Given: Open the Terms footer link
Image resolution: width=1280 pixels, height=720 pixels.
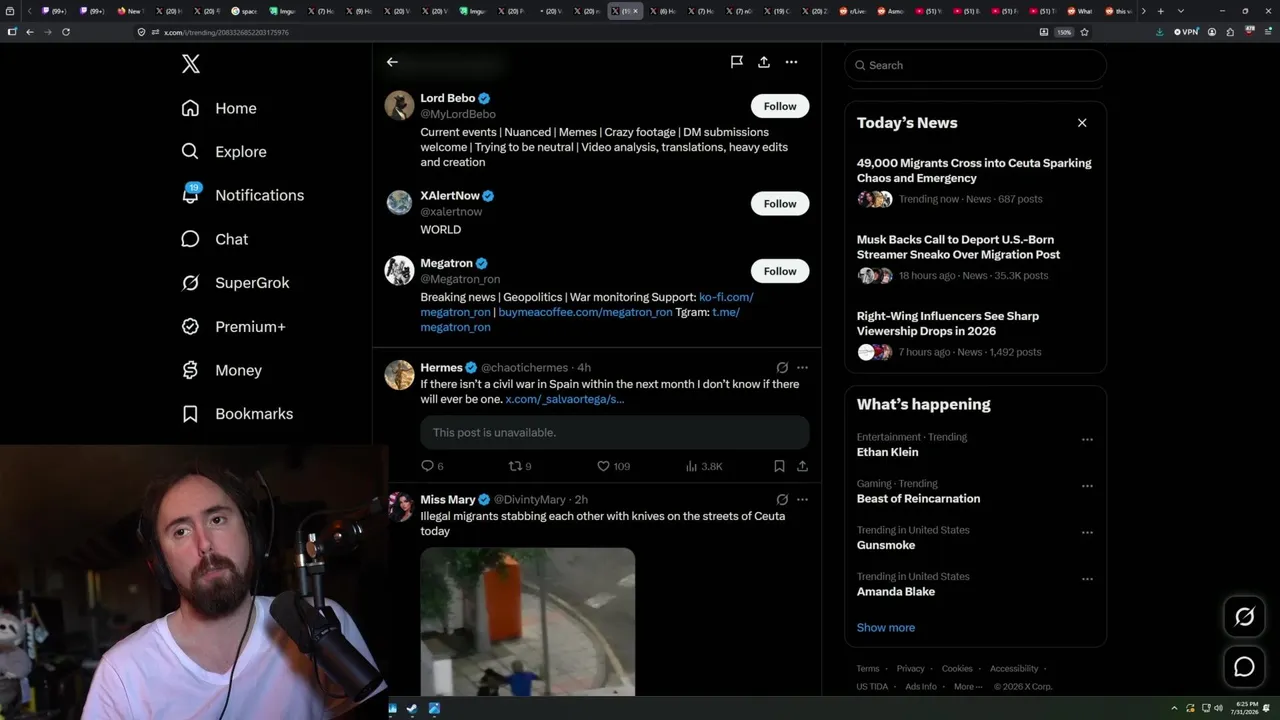Looking at the screenshot, I should pos(868,669).
